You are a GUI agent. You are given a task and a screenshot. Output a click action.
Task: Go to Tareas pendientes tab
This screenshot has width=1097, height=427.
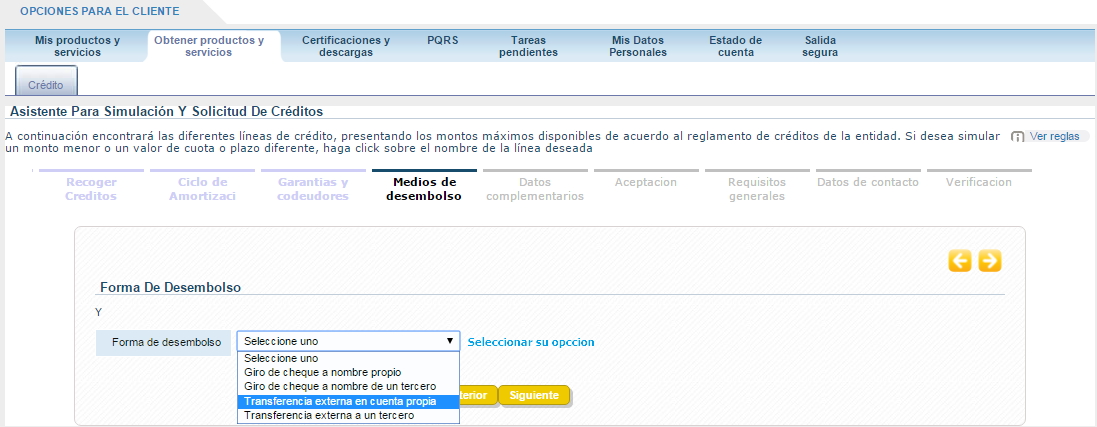coord(528,46)
